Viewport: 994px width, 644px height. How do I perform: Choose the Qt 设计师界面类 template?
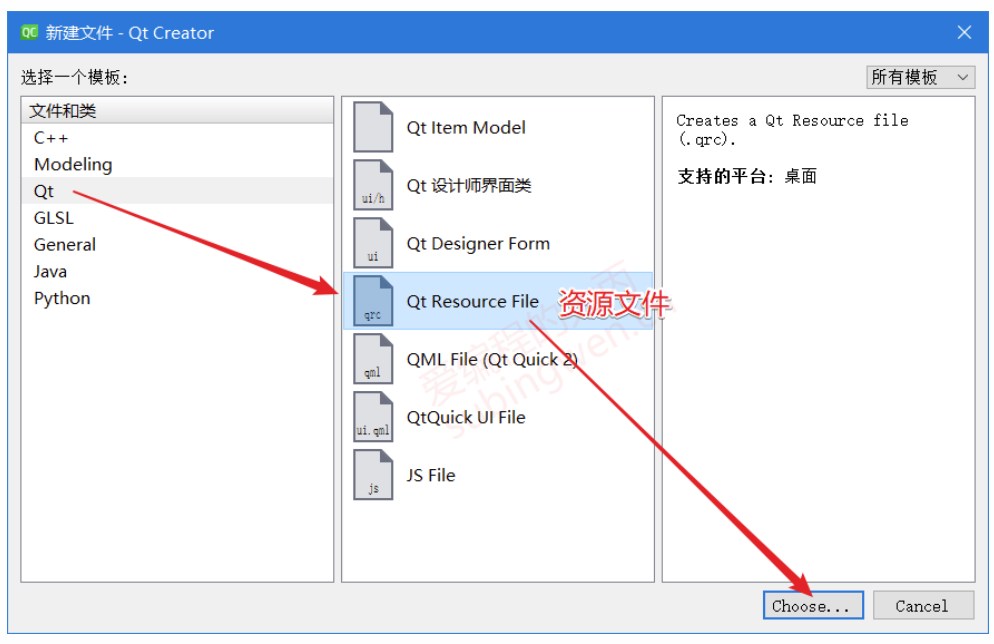(498, 185)
